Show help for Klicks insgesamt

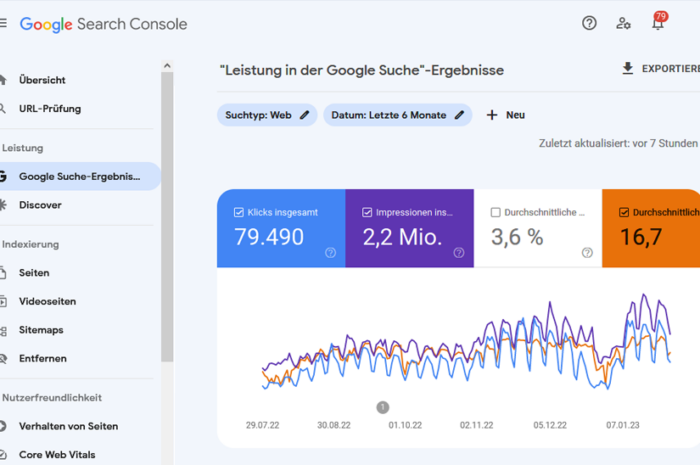[330, 253]
